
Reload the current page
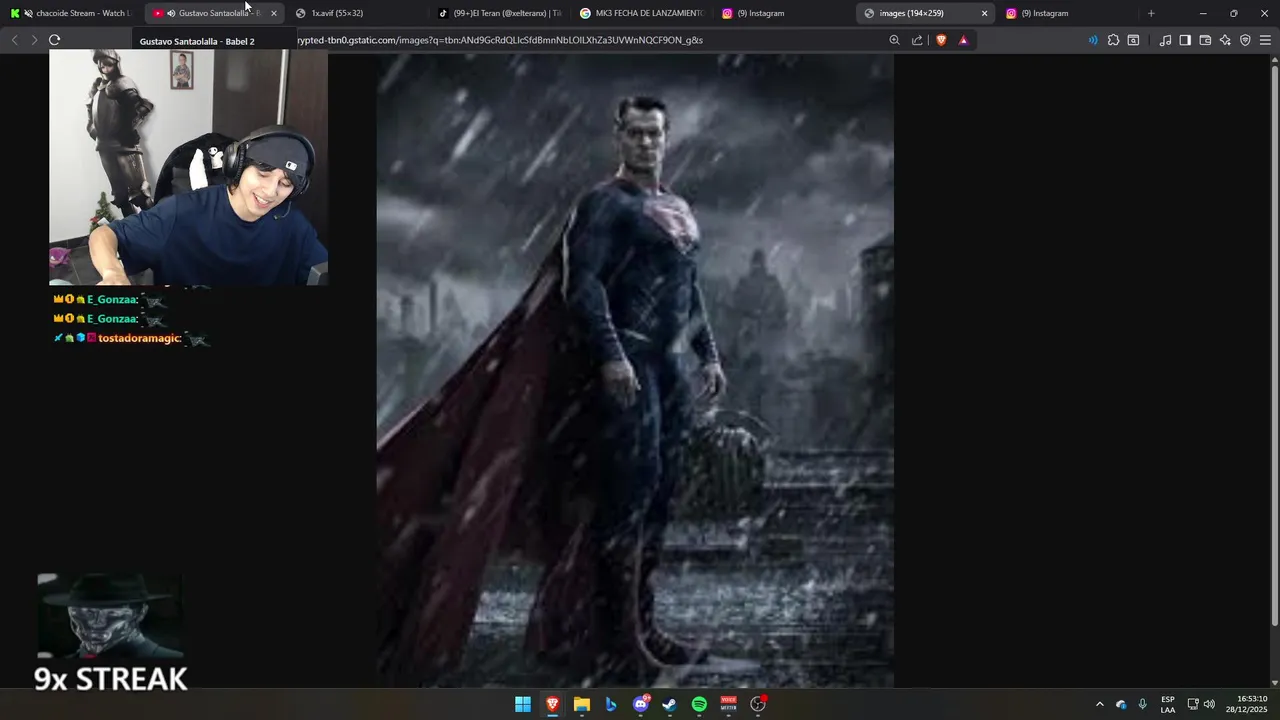54,40
